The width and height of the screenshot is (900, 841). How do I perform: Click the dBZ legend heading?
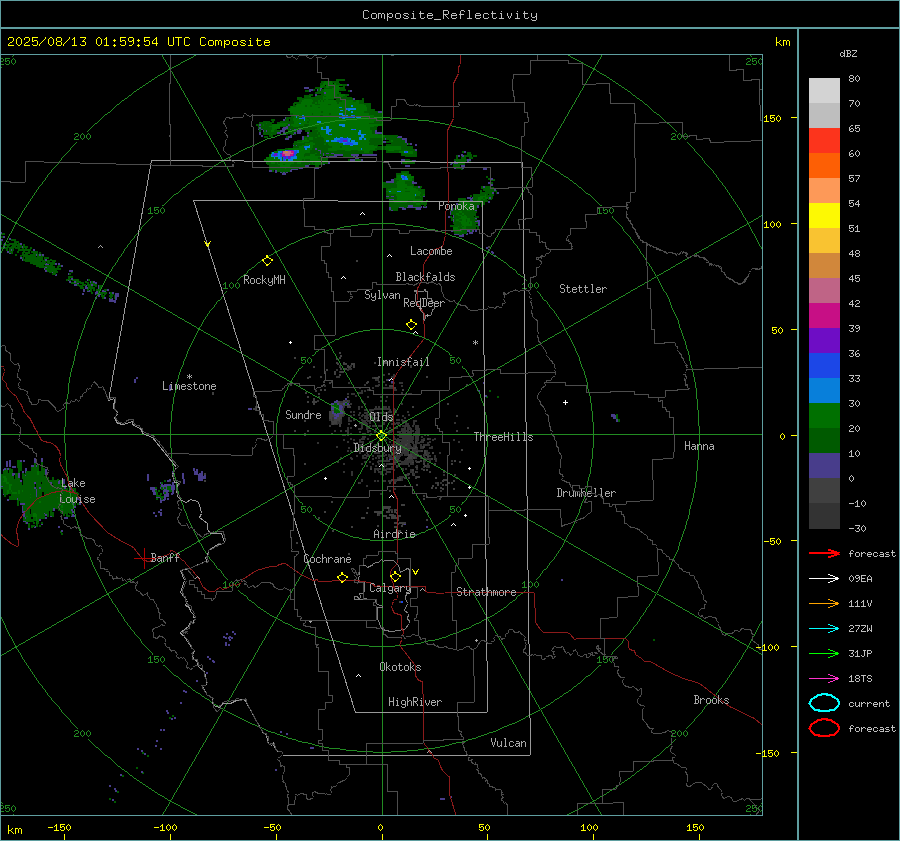pyautogui.click(x=848, y=53)
